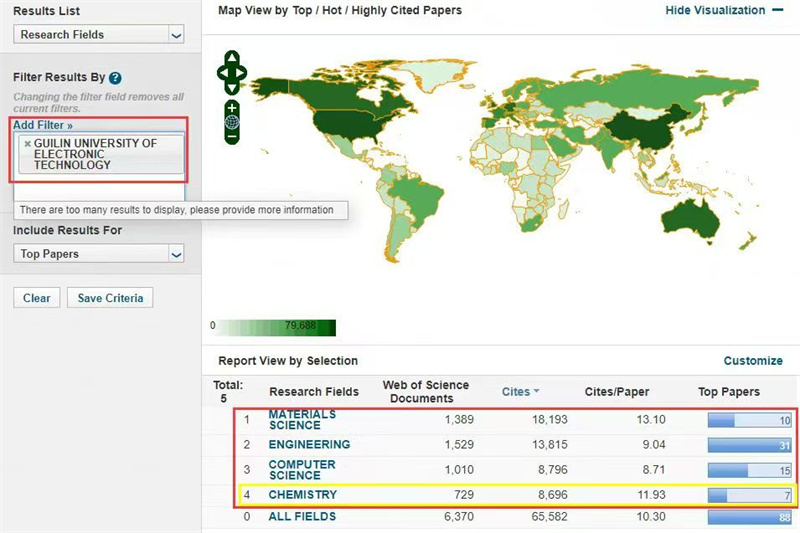This screenshot has height=533, width=800.
Task: Pan the map up with the arrow control
Action: pyautogui.click(x=232, y=58)
